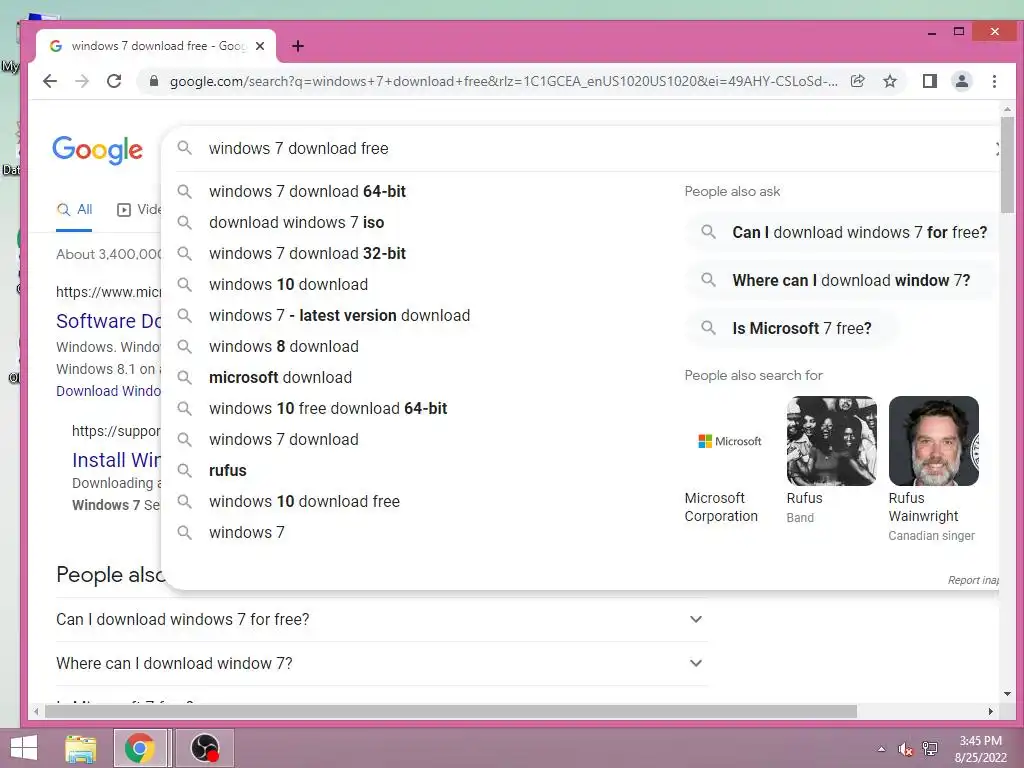The width and height of the screenshot is (1024, 768).
Task: Click scroll down arrow on vertical scrollbar
Action: tap(1006, 694)
